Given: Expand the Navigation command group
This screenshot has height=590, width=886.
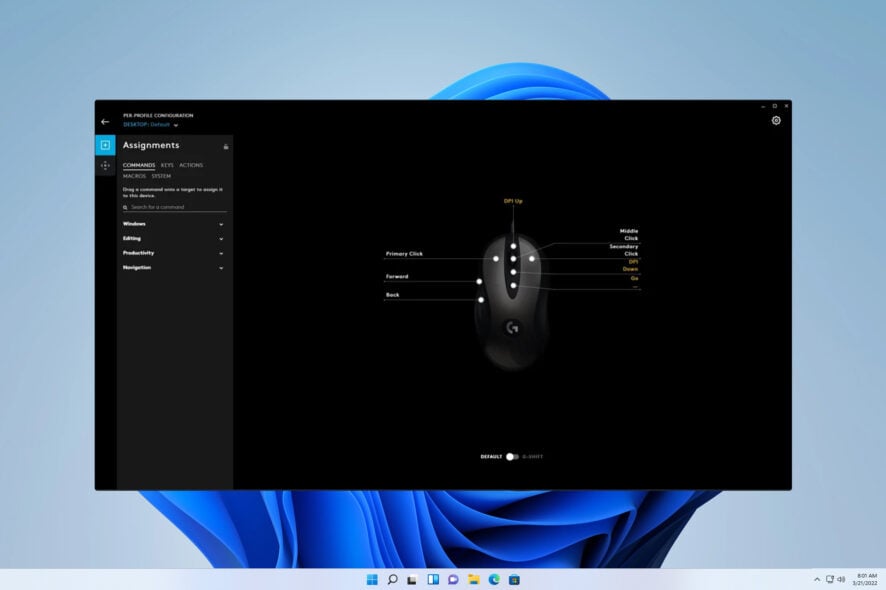Looking at the screenshot, I should tap(173, 268).
